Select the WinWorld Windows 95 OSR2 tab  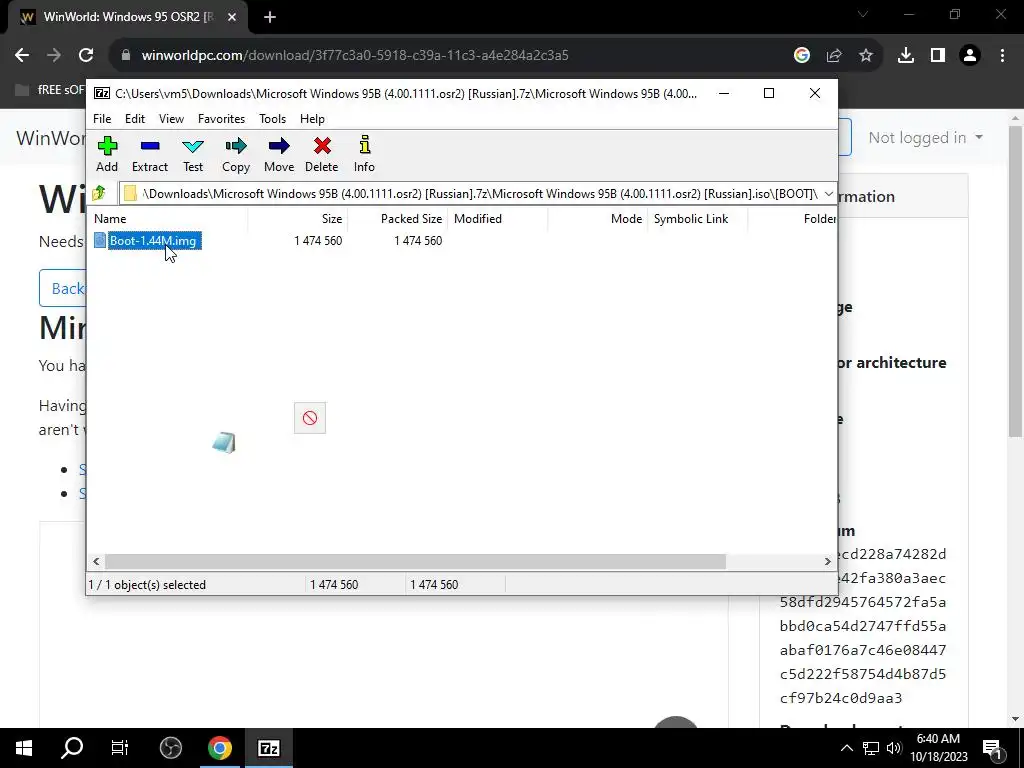(x=128, y=18)
